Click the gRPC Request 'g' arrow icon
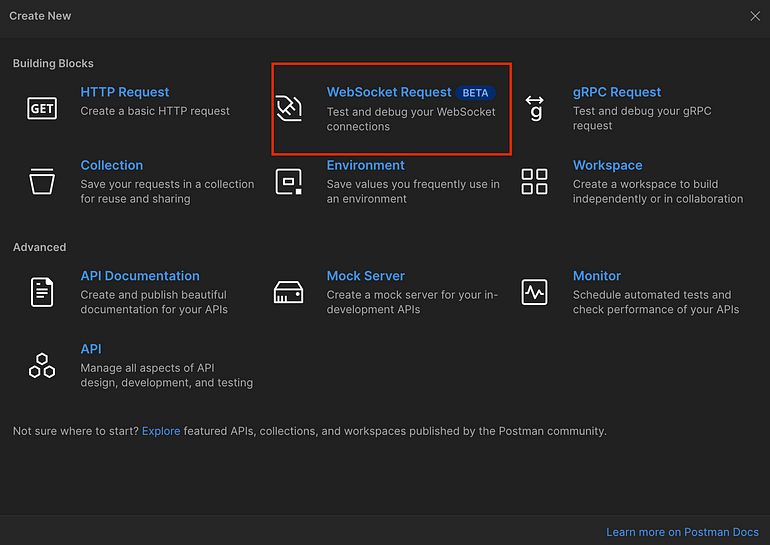The height and width of the screenshot is (545, 770). tap(534, 108)
